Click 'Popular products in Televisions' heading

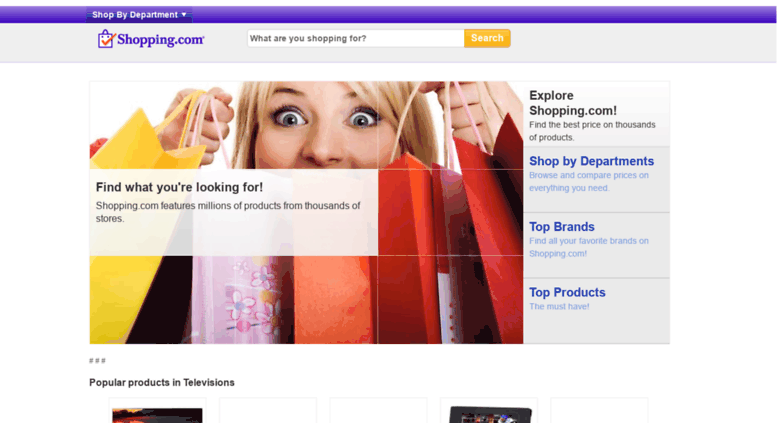point(162,382)
